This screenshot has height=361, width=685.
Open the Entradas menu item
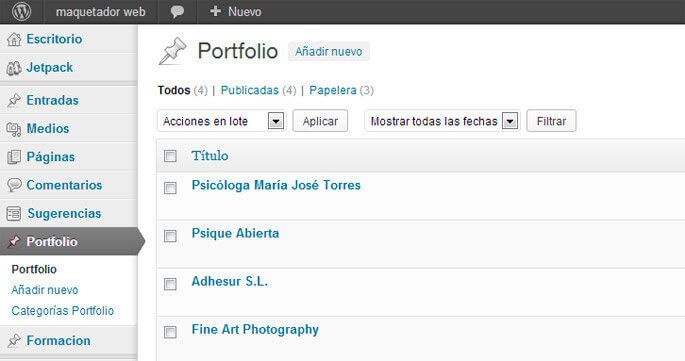52,100
